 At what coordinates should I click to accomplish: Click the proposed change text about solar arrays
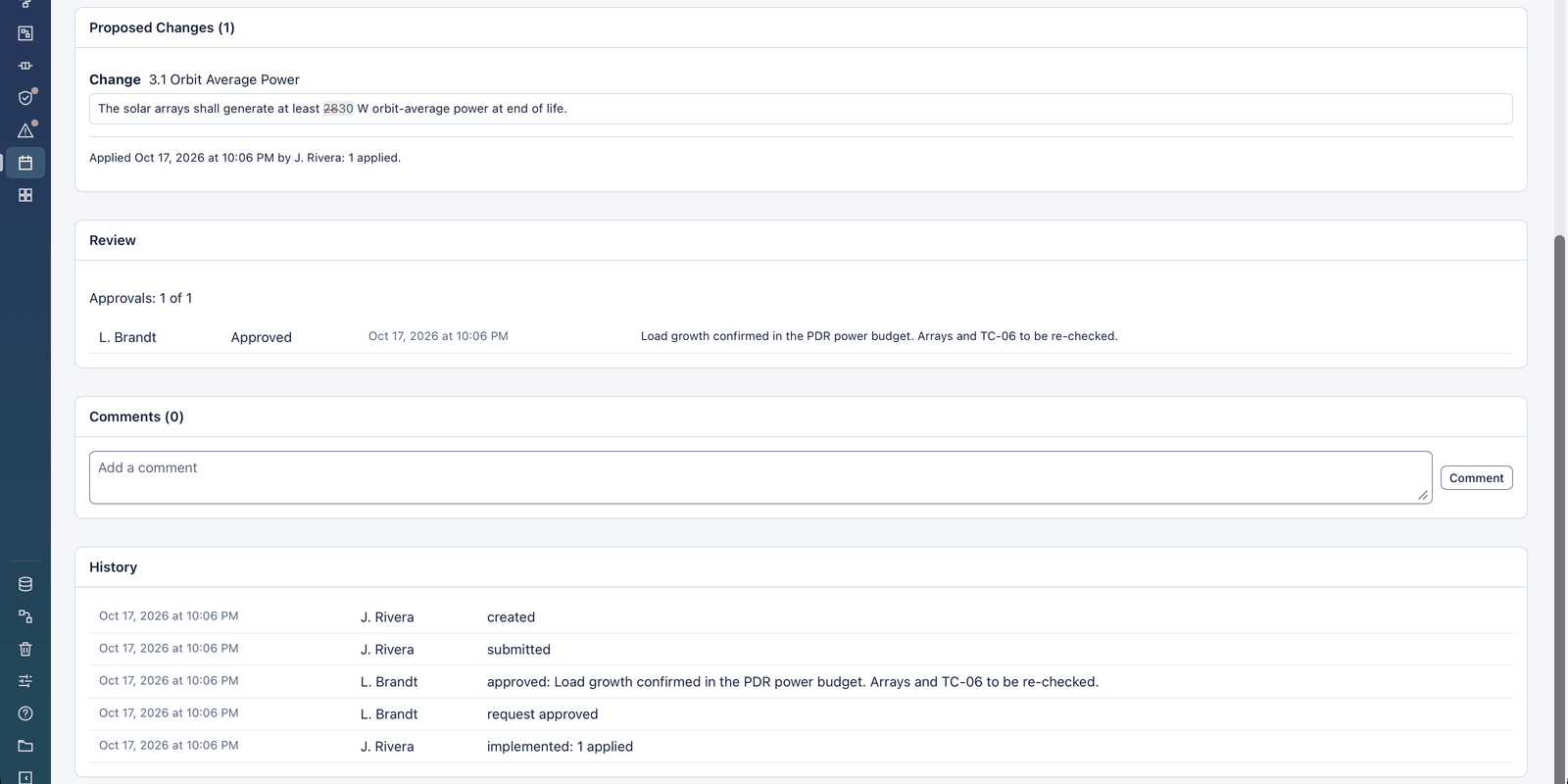pos(801,109)
